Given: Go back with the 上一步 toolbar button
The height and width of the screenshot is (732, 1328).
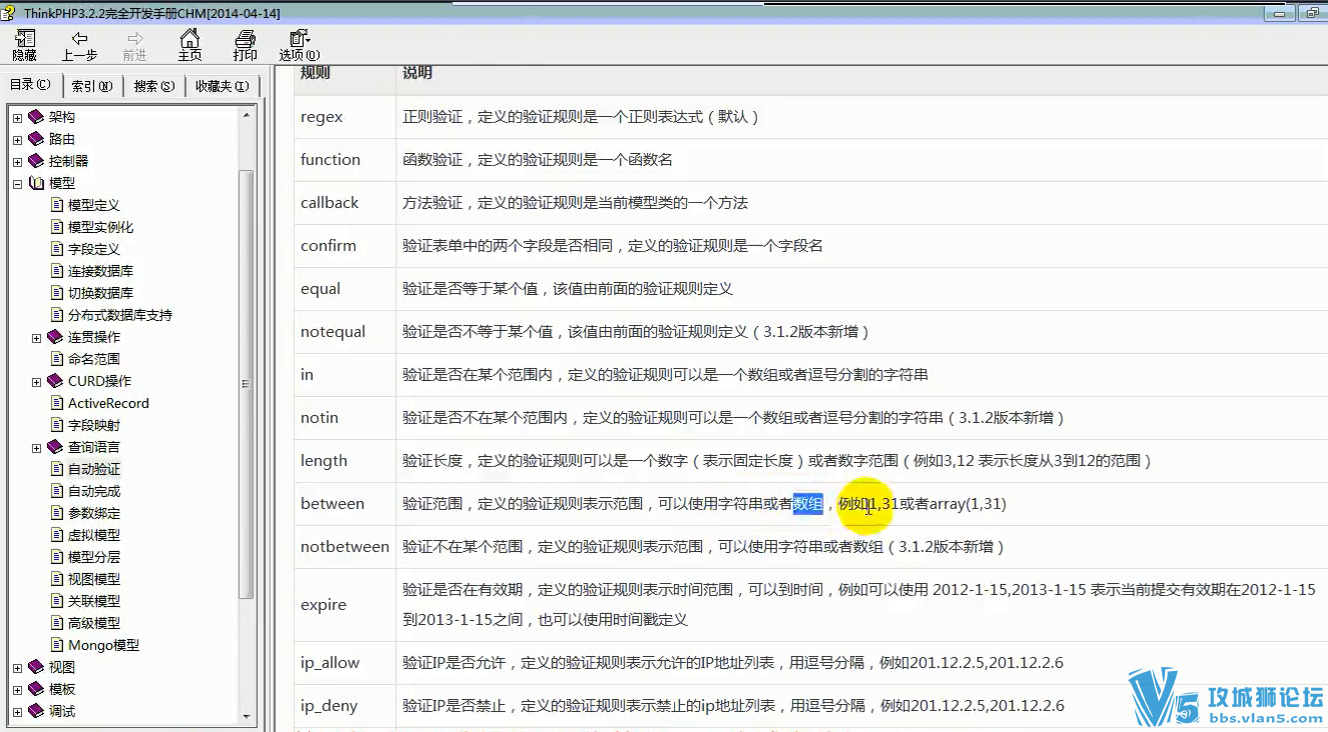Looking at the screenshot, I should (x=79, y=45).
